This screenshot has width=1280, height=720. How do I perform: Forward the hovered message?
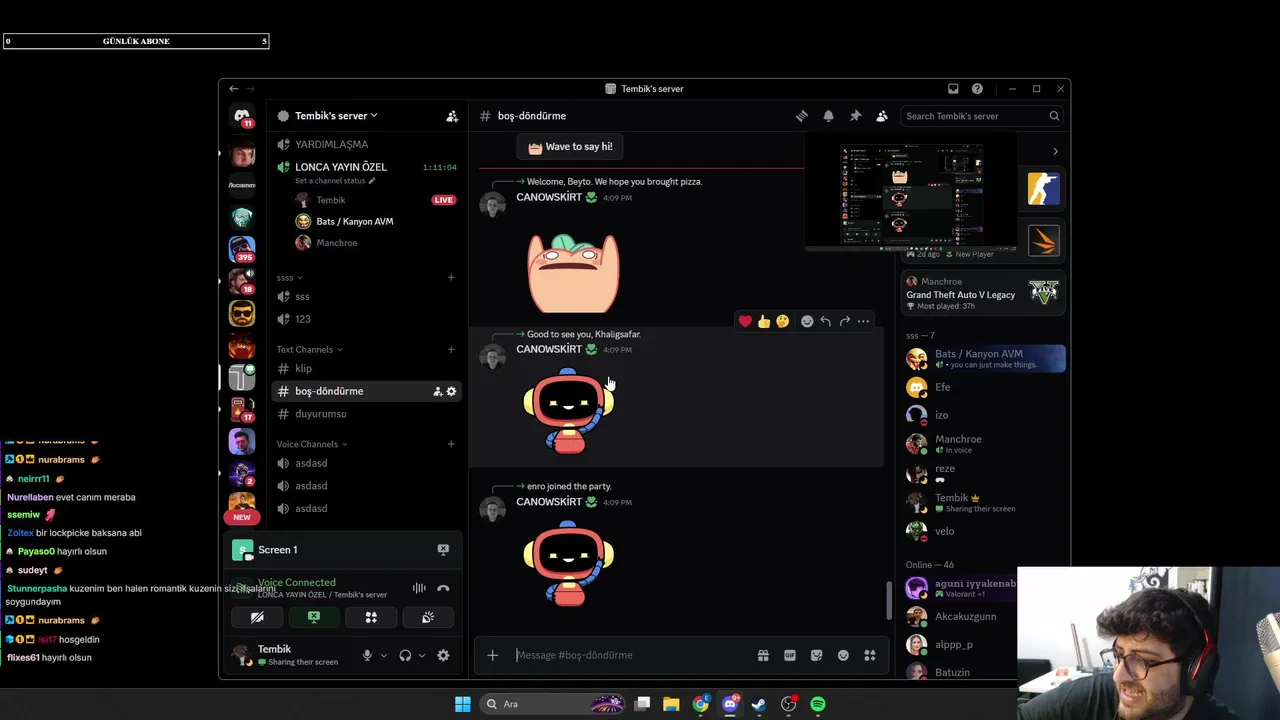[844, 321]
